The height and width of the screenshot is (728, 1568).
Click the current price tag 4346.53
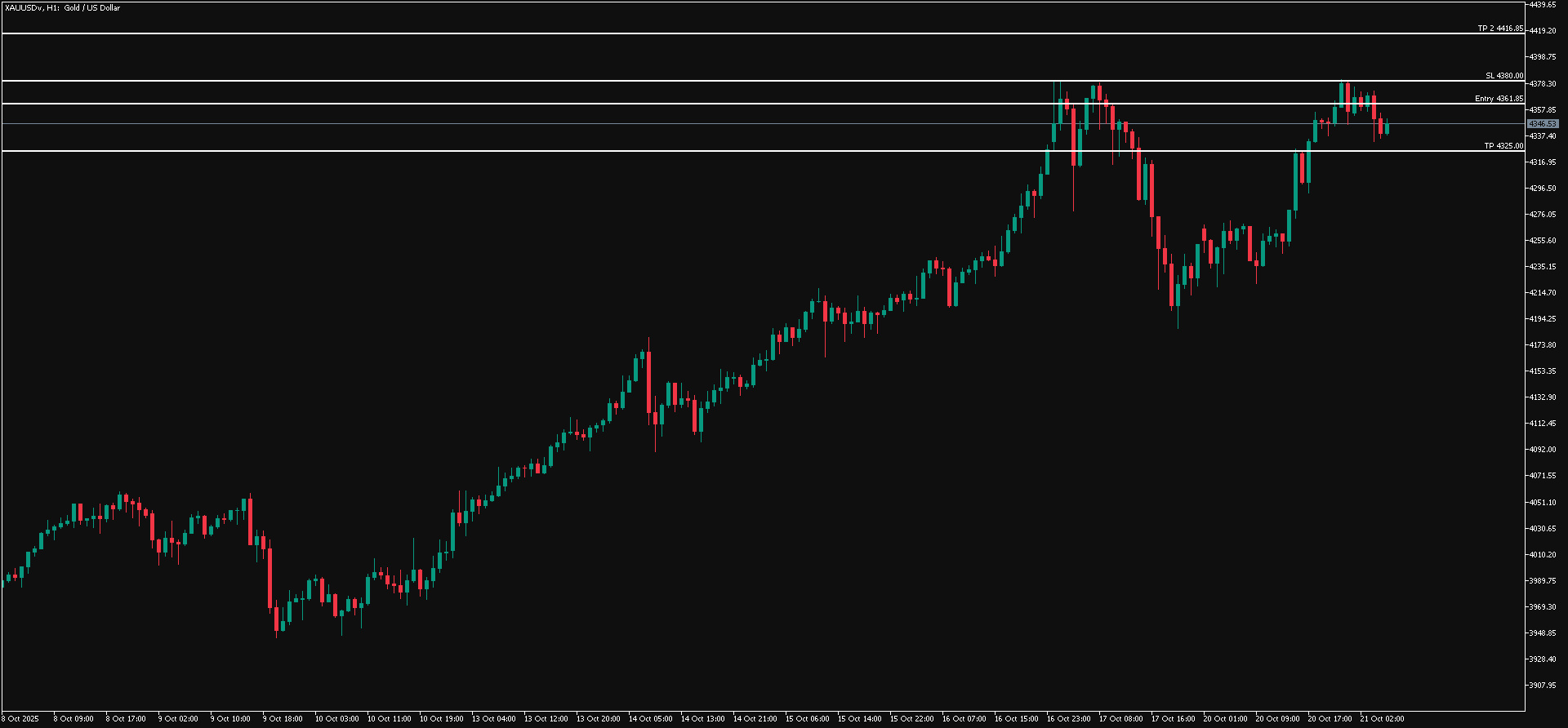(x=1542, y=124)
